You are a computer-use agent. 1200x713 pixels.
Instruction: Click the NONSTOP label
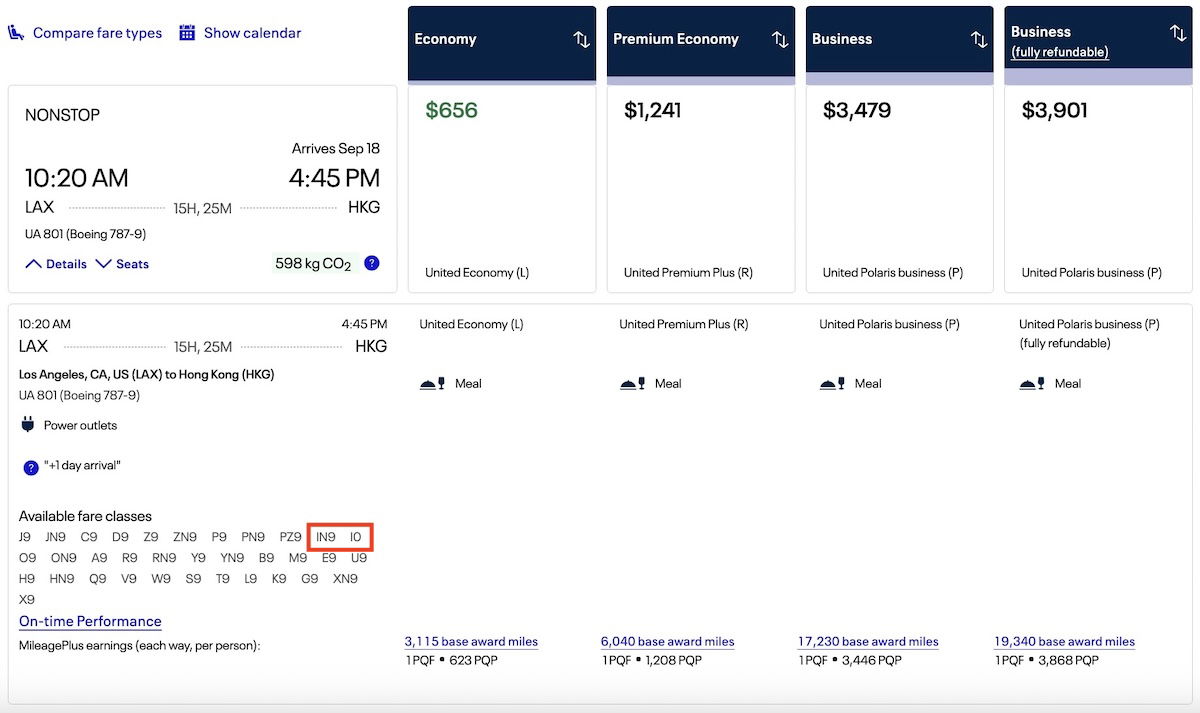[x=62, y=115]
